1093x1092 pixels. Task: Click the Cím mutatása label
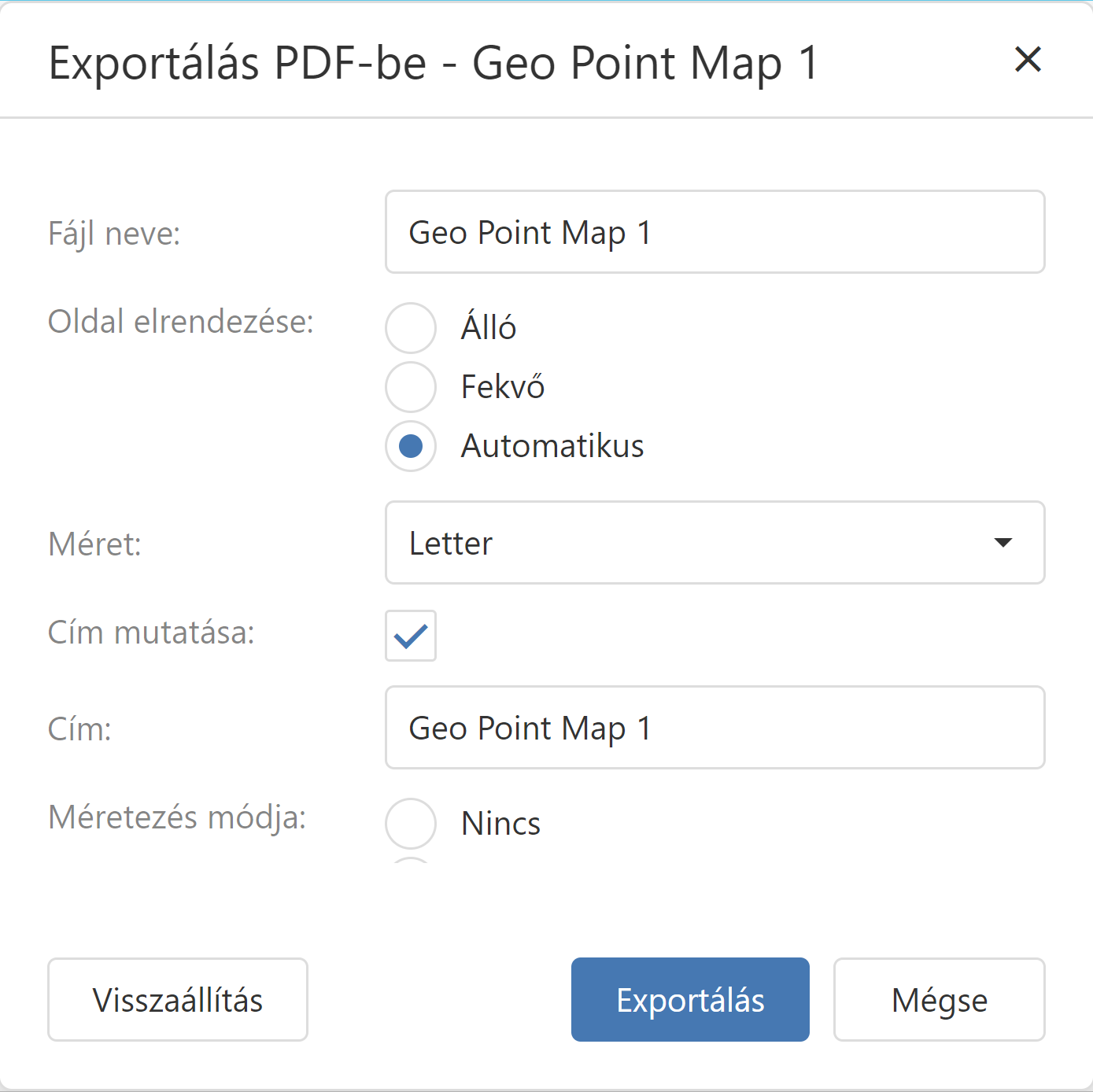pyautogui.click(x=151, y=633)
